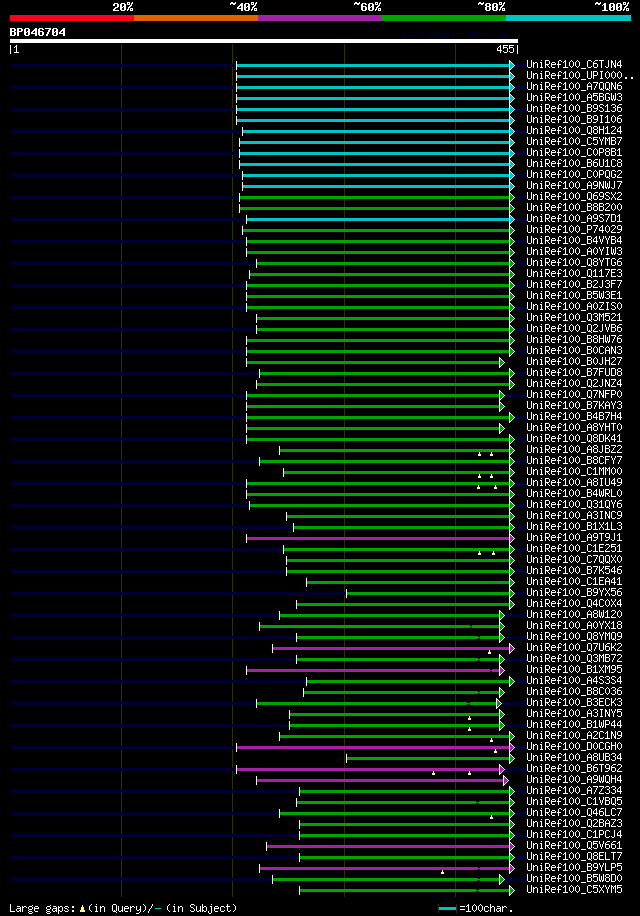This screenshot has width=640, height=916.
Task: Select hit label UniRef100_B7FUD8
Action: click(574, 373)
